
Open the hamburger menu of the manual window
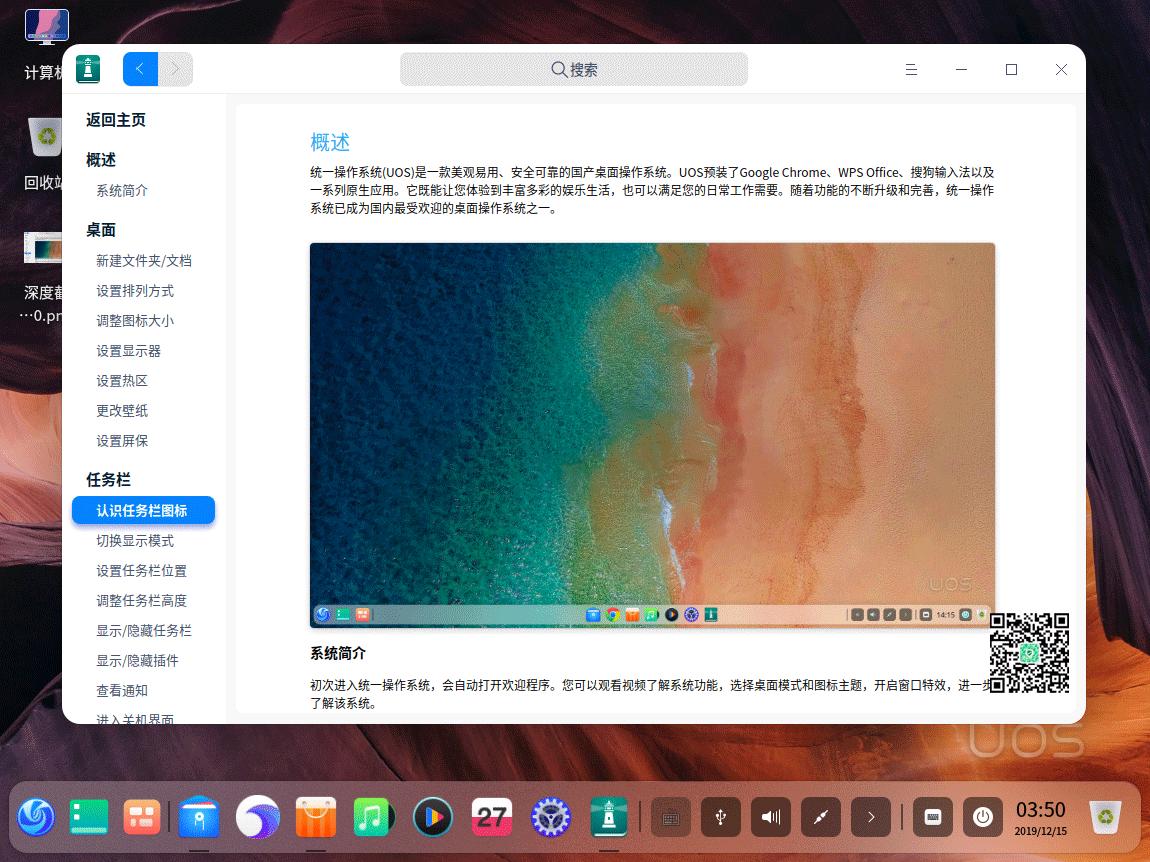coord(911,69)
